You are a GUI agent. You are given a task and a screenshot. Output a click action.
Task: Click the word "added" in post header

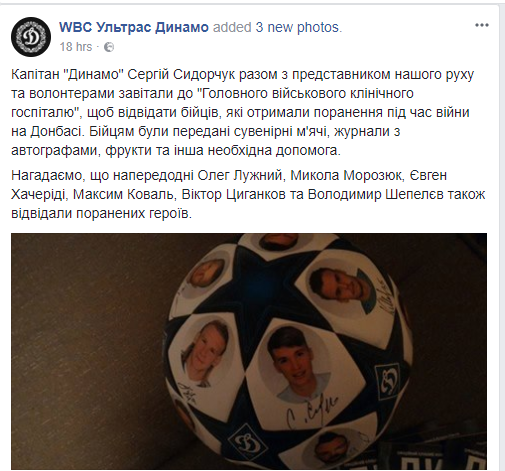pyautogui.click(x=232, y=27)
